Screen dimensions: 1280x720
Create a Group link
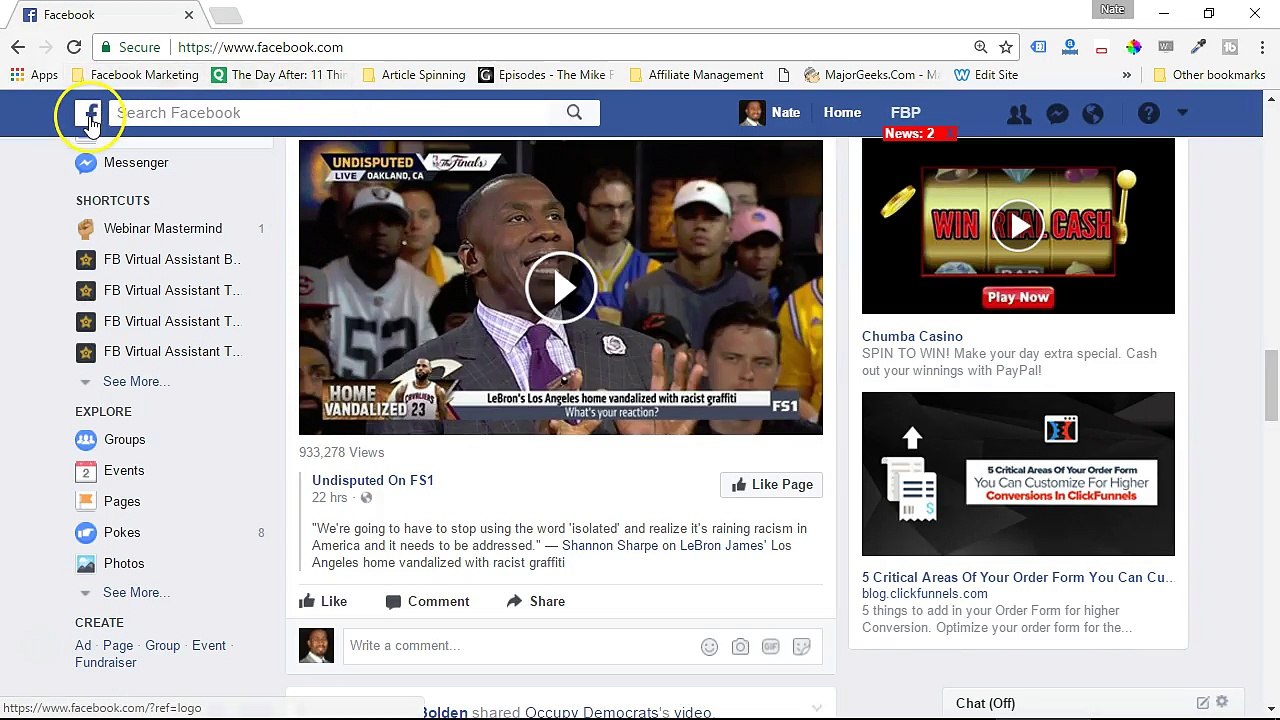tap(162, 646)
